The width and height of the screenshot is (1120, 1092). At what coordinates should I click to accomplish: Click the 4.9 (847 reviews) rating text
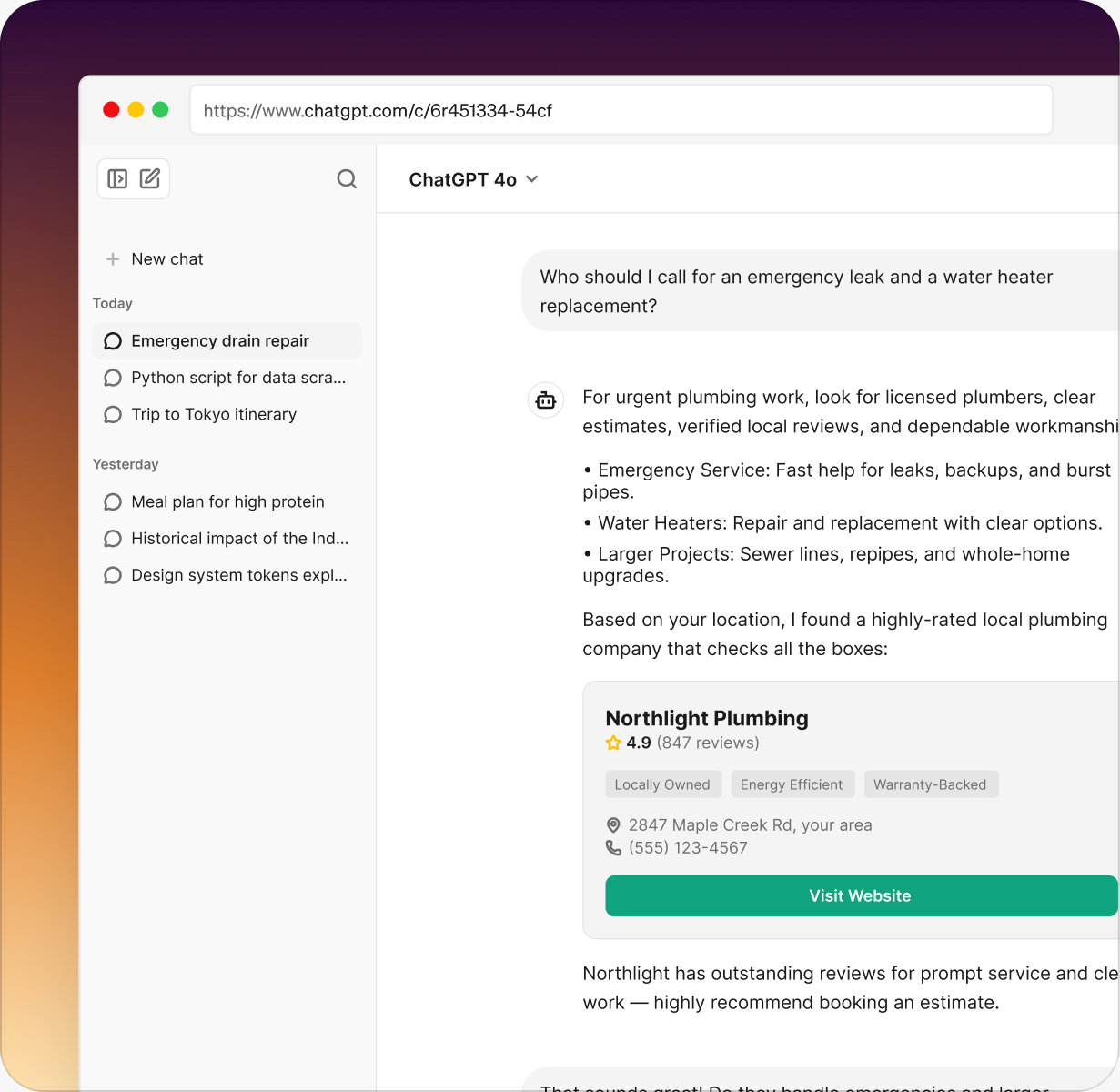pos(692,743)
